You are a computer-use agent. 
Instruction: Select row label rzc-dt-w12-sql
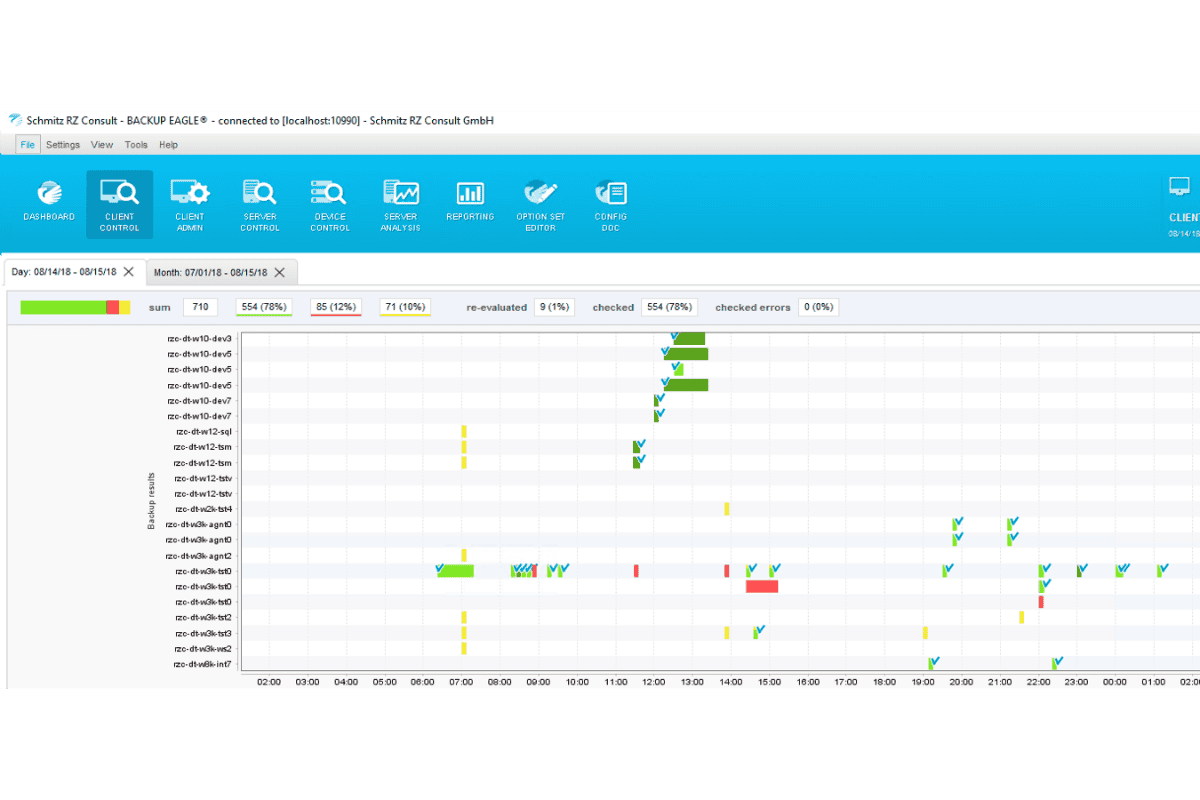point(204,432)
